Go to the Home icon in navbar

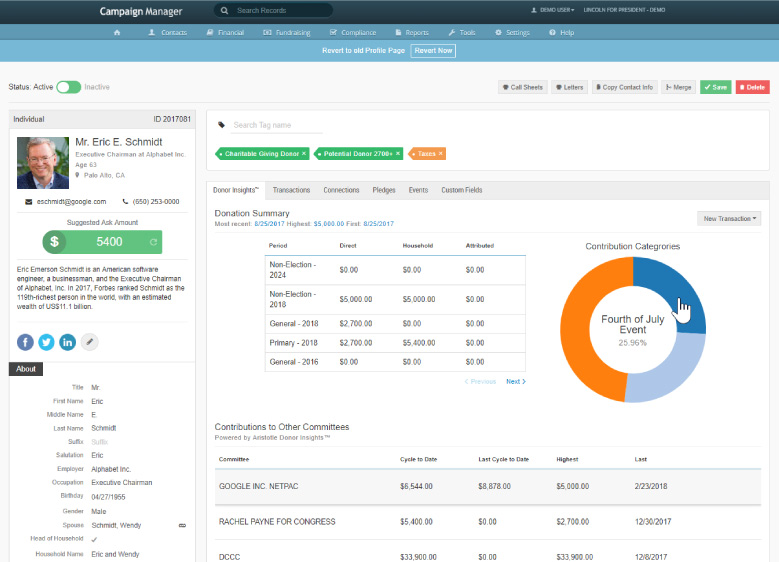click(117, 32)
